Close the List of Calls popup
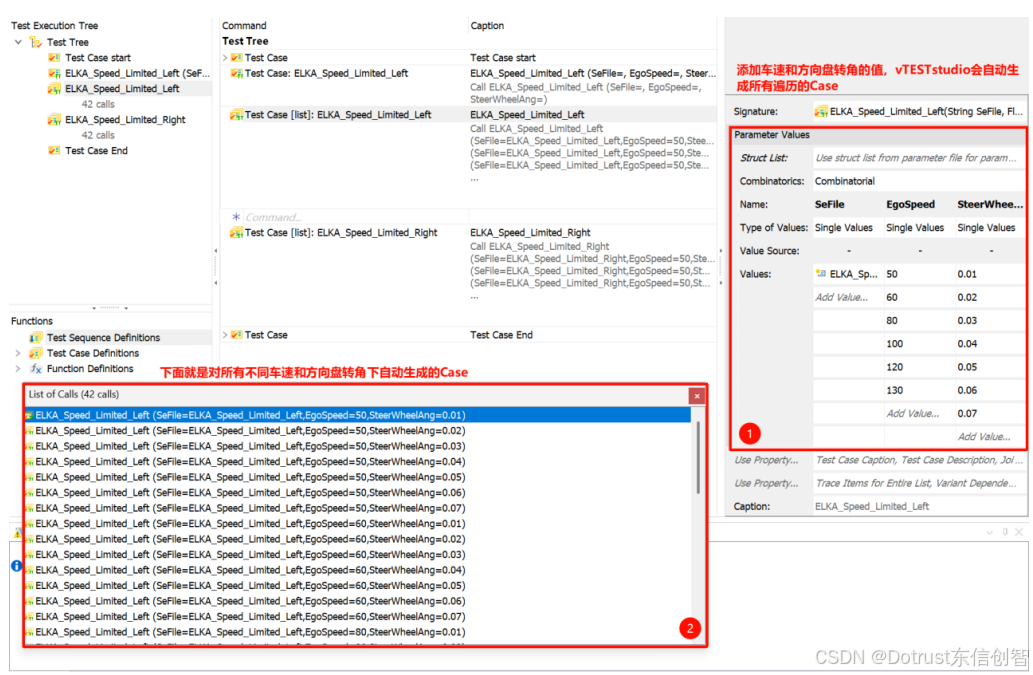Viewport: 1033px width, 675px height. 696,396
